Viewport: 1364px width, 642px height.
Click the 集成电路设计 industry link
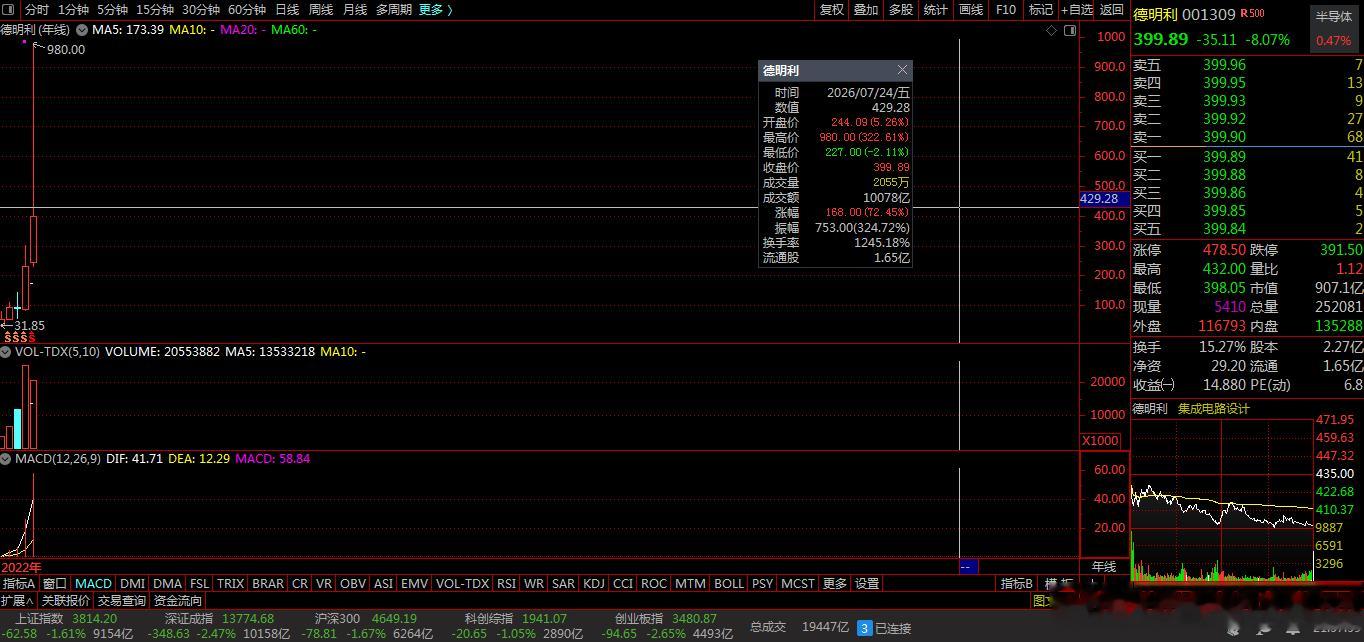pyautogui.click(x=1214, y=409)
